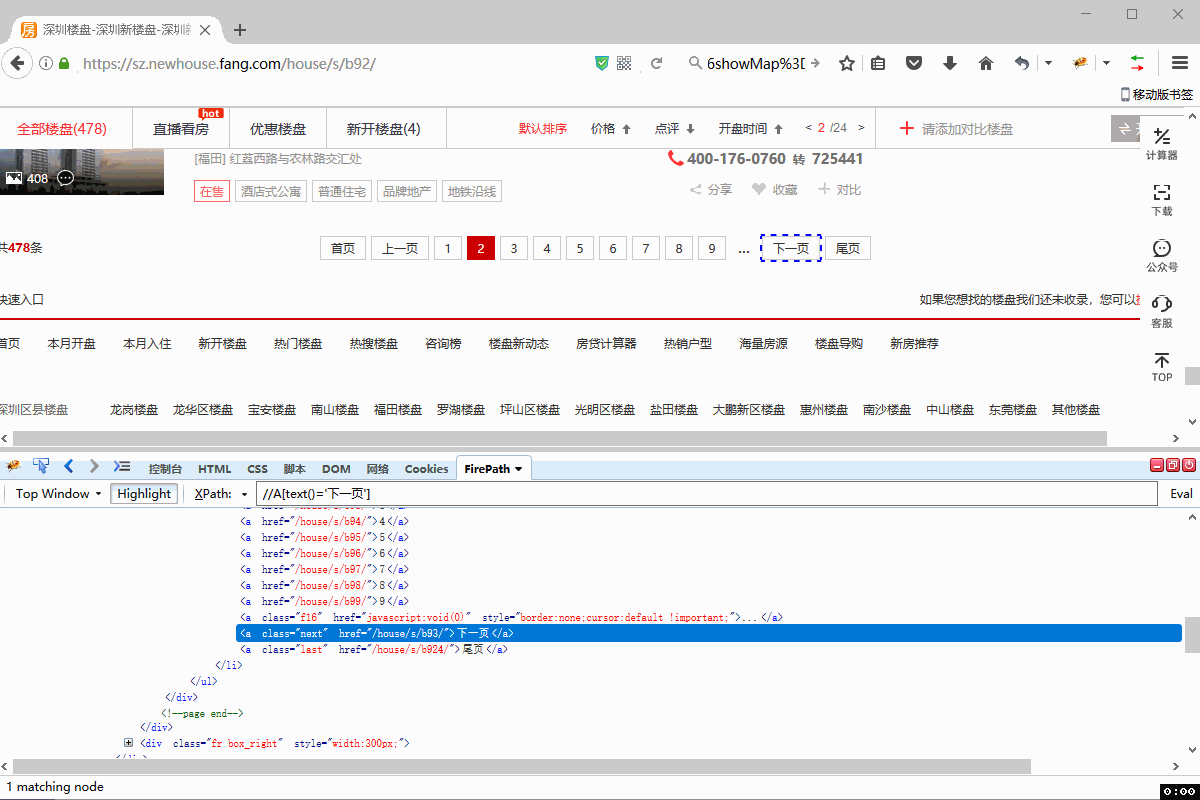Switch to the 控制台 console tab

165,469
